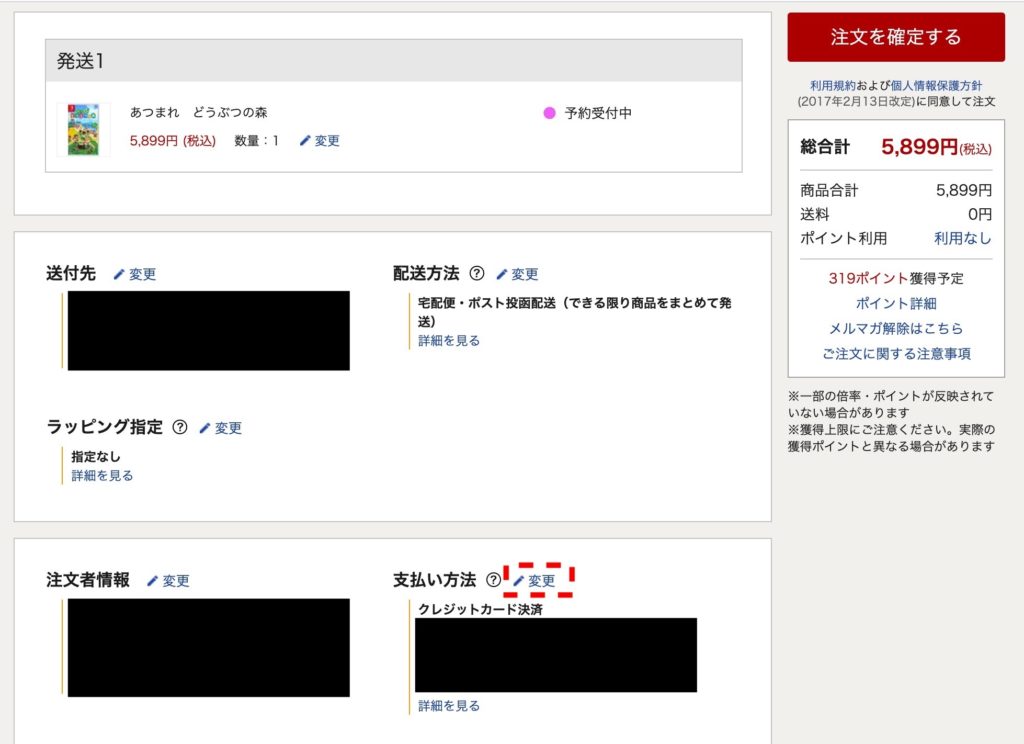Image resolution: width=1024 pixels, height=744 pixels.
Task: Click the pencil edit icon next to 注文者情報
Action: click(153, 581)
